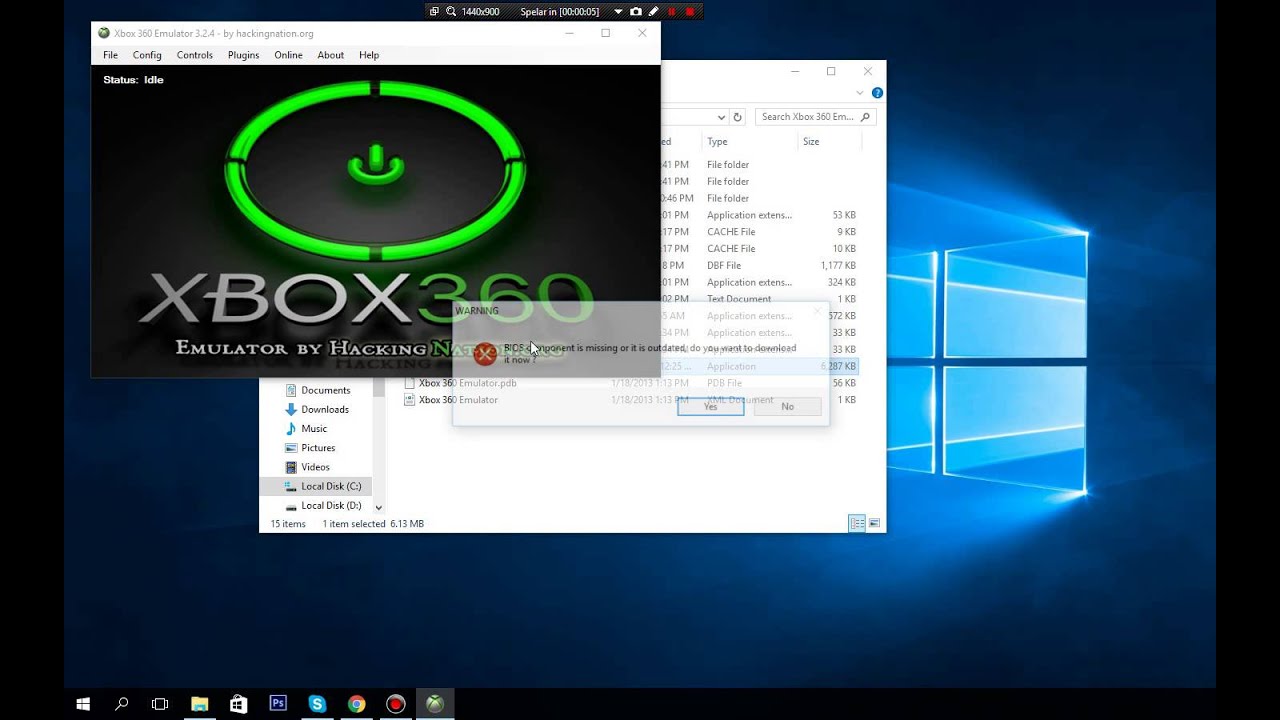
Task: Click the recorder window-select icon
Action: 434,12
